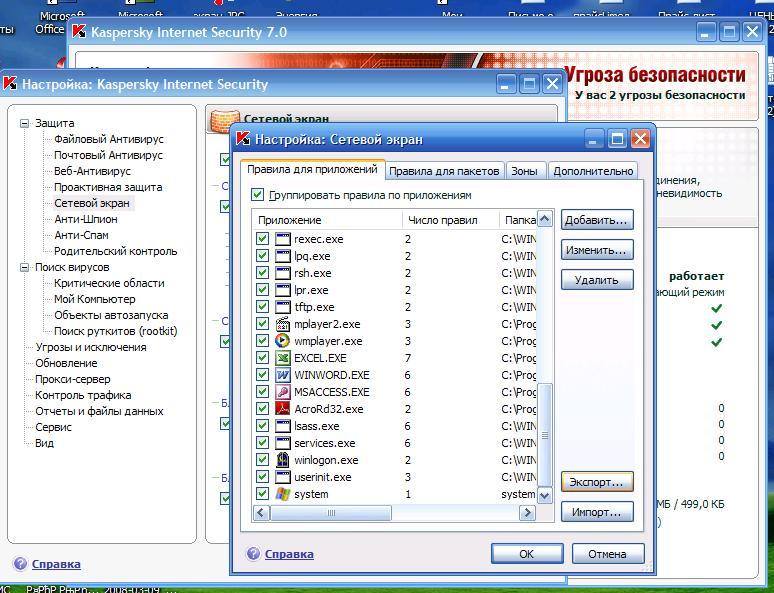Click the Изменить... button
774x593 pixels.
[597, 250]
